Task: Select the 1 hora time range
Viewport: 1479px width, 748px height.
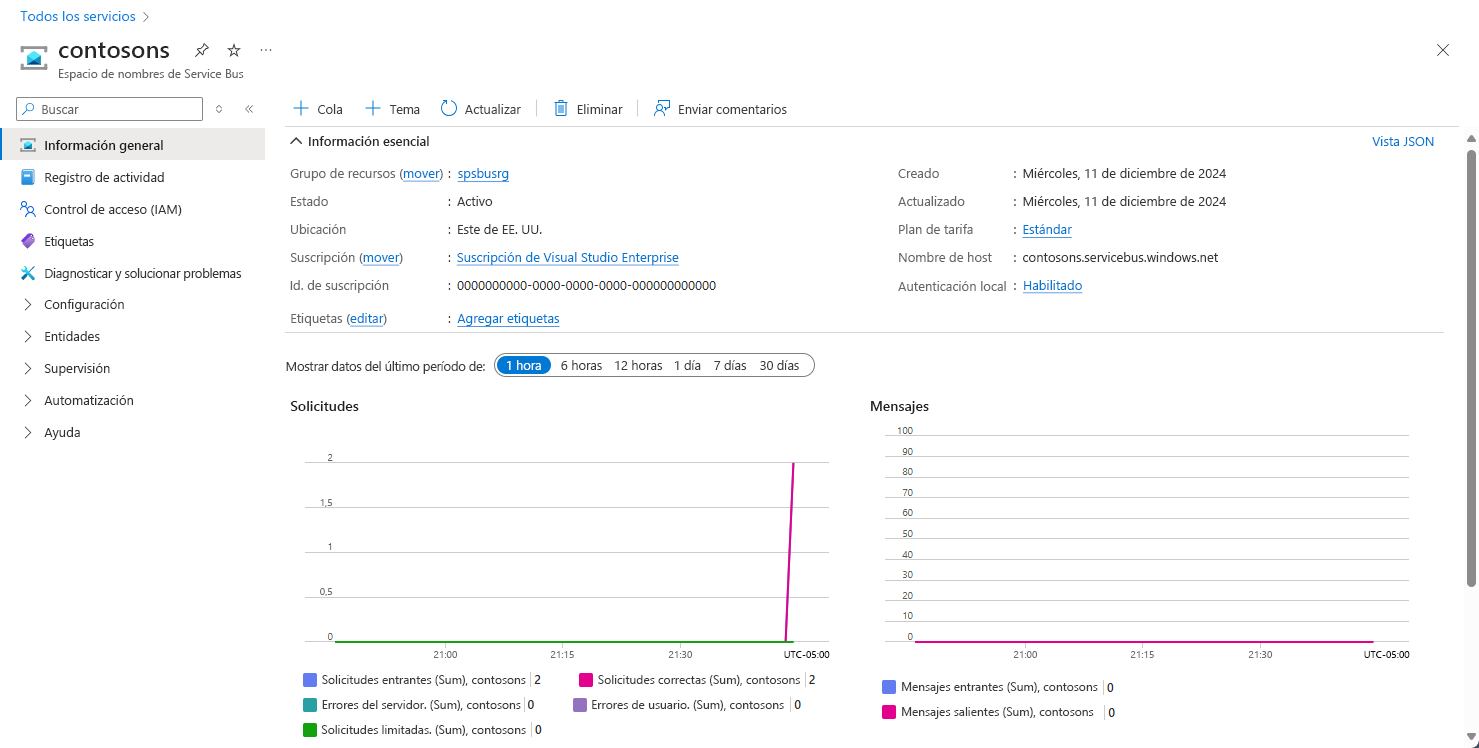Action: (523, 365)
